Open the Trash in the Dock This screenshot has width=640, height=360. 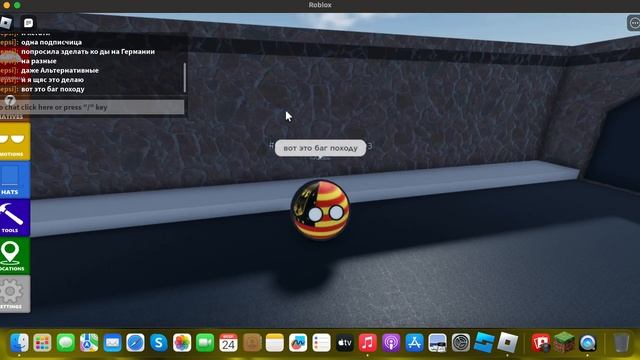[621, 342]
